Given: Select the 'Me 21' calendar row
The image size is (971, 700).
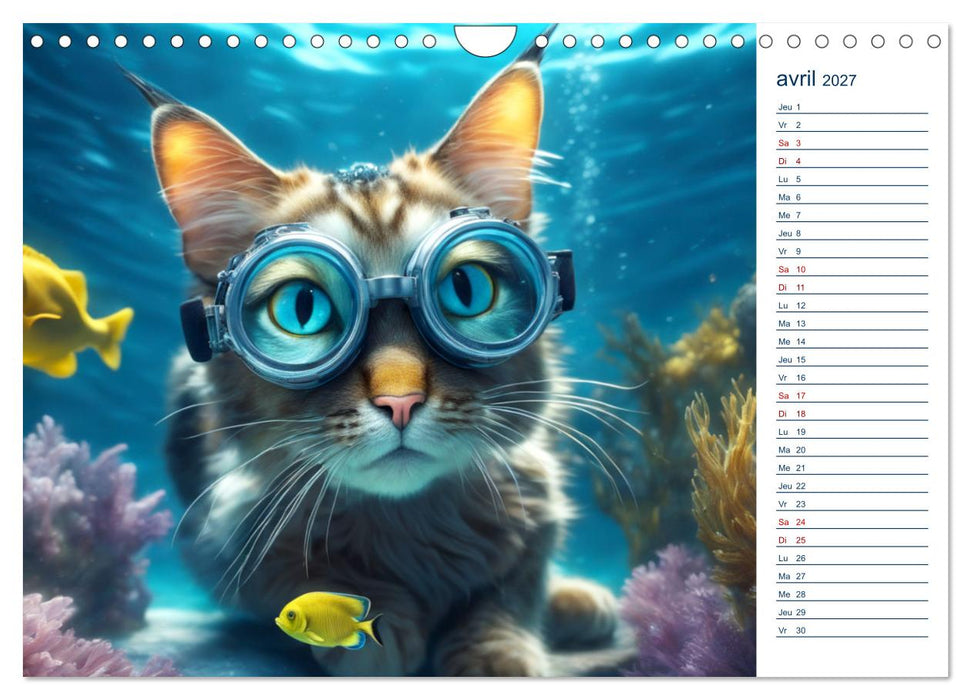Looking at the screenshot, I should point(851,467).
